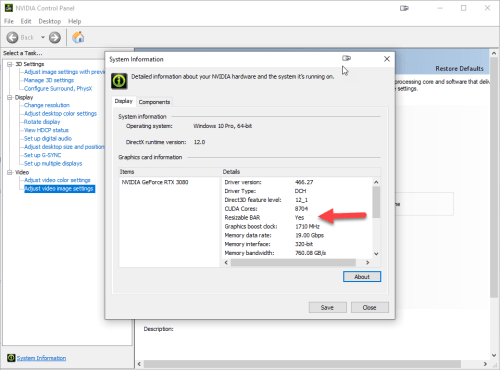
Task: Open Adjust desktop color settings
Action: coord(60,114)
